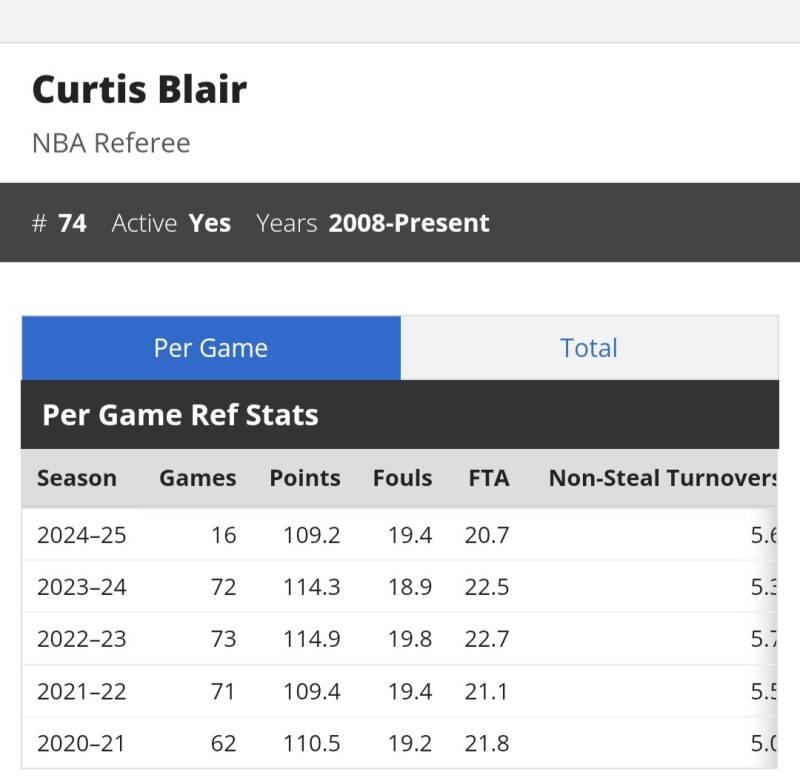This screenshot has width=800, height=781.
Task: Click the 2021–22 season cell
Action: 82,691
